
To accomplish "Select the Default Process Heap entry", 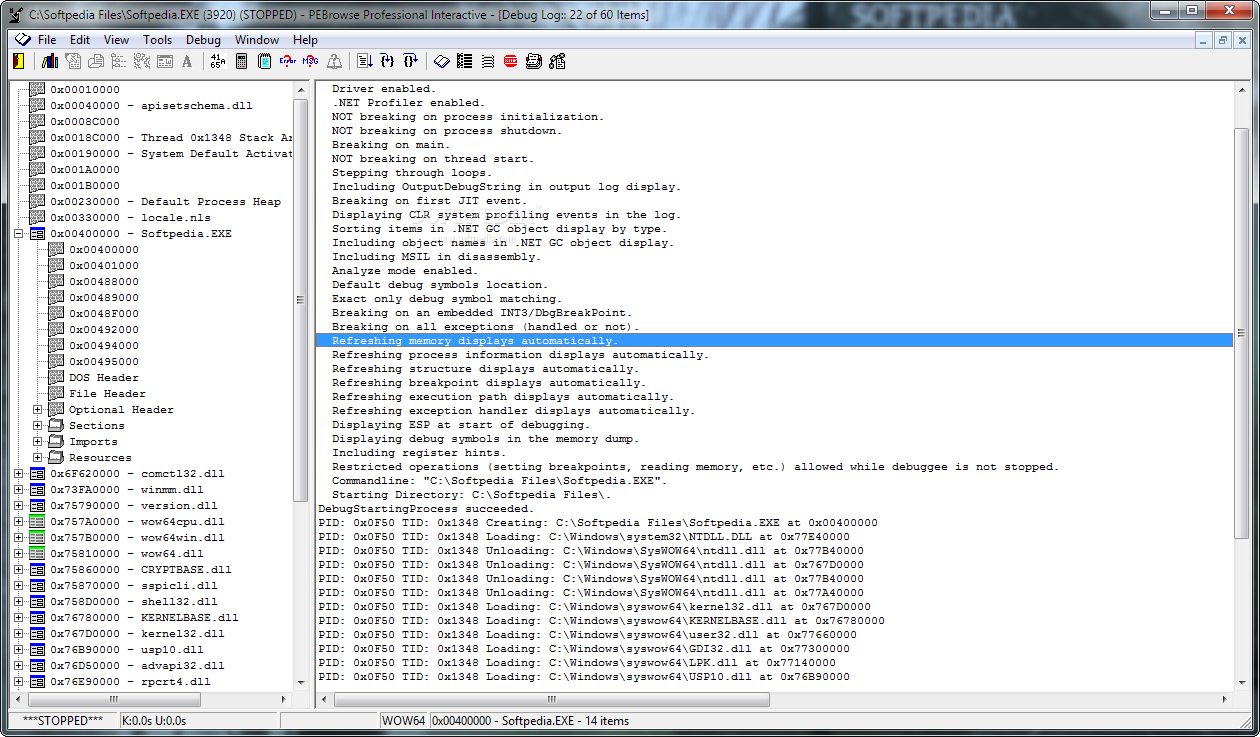I will click(x=166, y=201).
